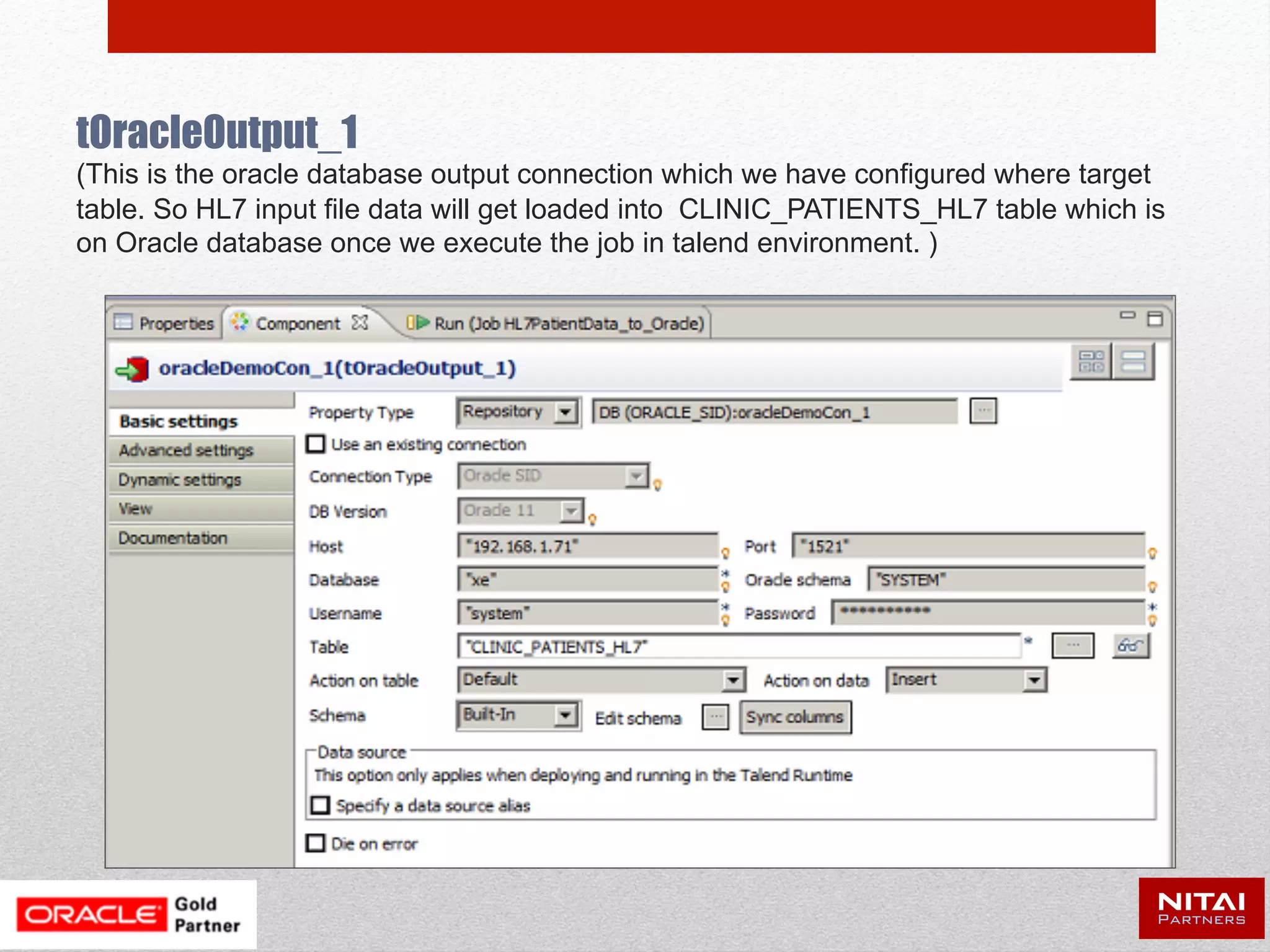This screenshot has width=1270, height=952.
Task: Click the form-view layout icon in the header
Action: (x=1133, y=361)
